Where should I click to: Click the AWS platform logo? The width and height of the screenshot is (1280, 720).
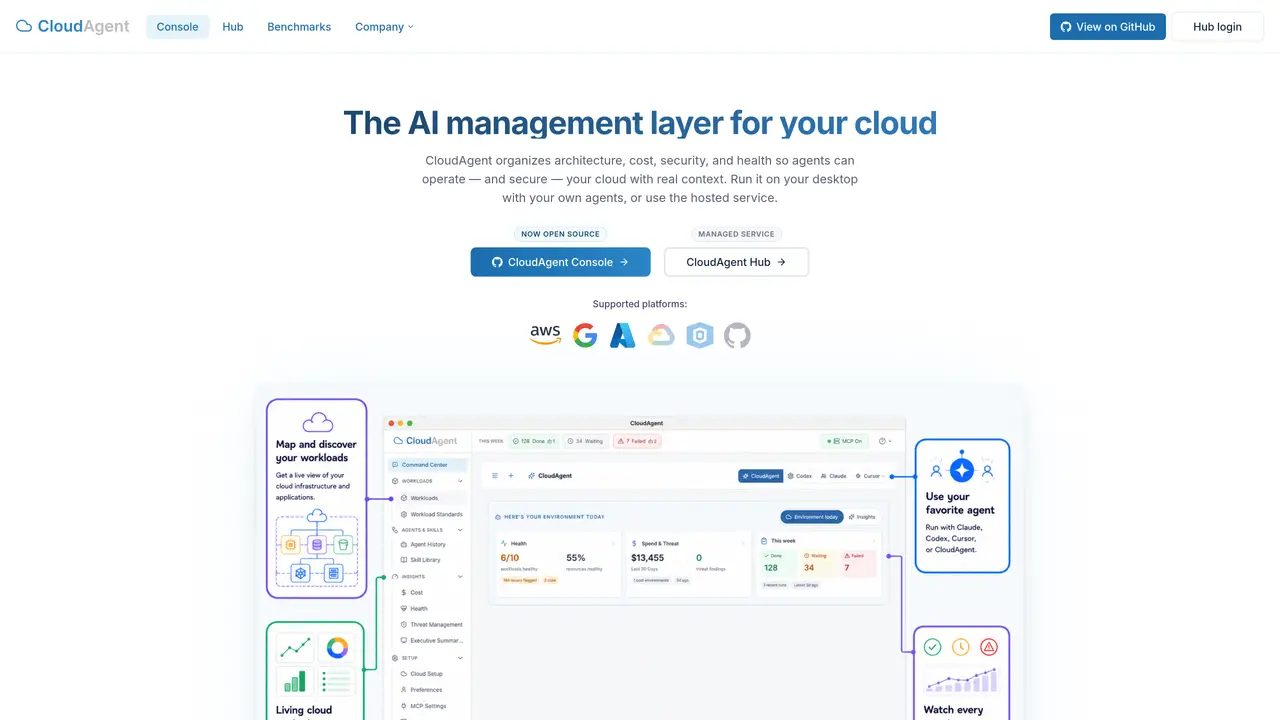point(545,335)
